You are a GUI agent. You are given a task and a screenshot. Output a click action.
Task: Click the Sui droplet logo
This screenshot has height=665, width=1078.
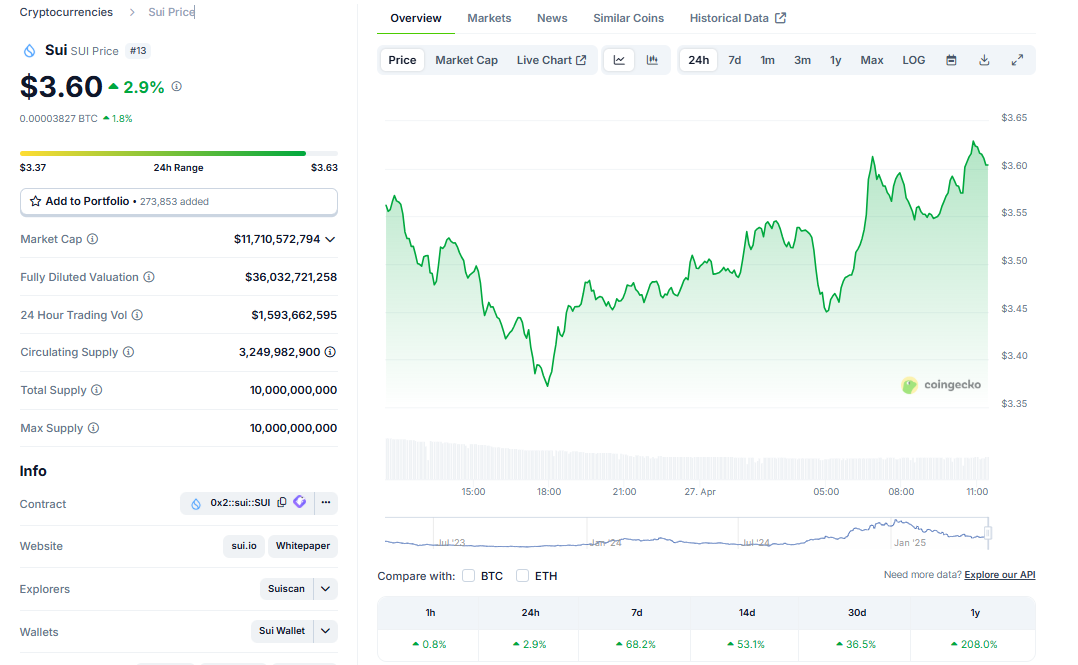(29, 50)
